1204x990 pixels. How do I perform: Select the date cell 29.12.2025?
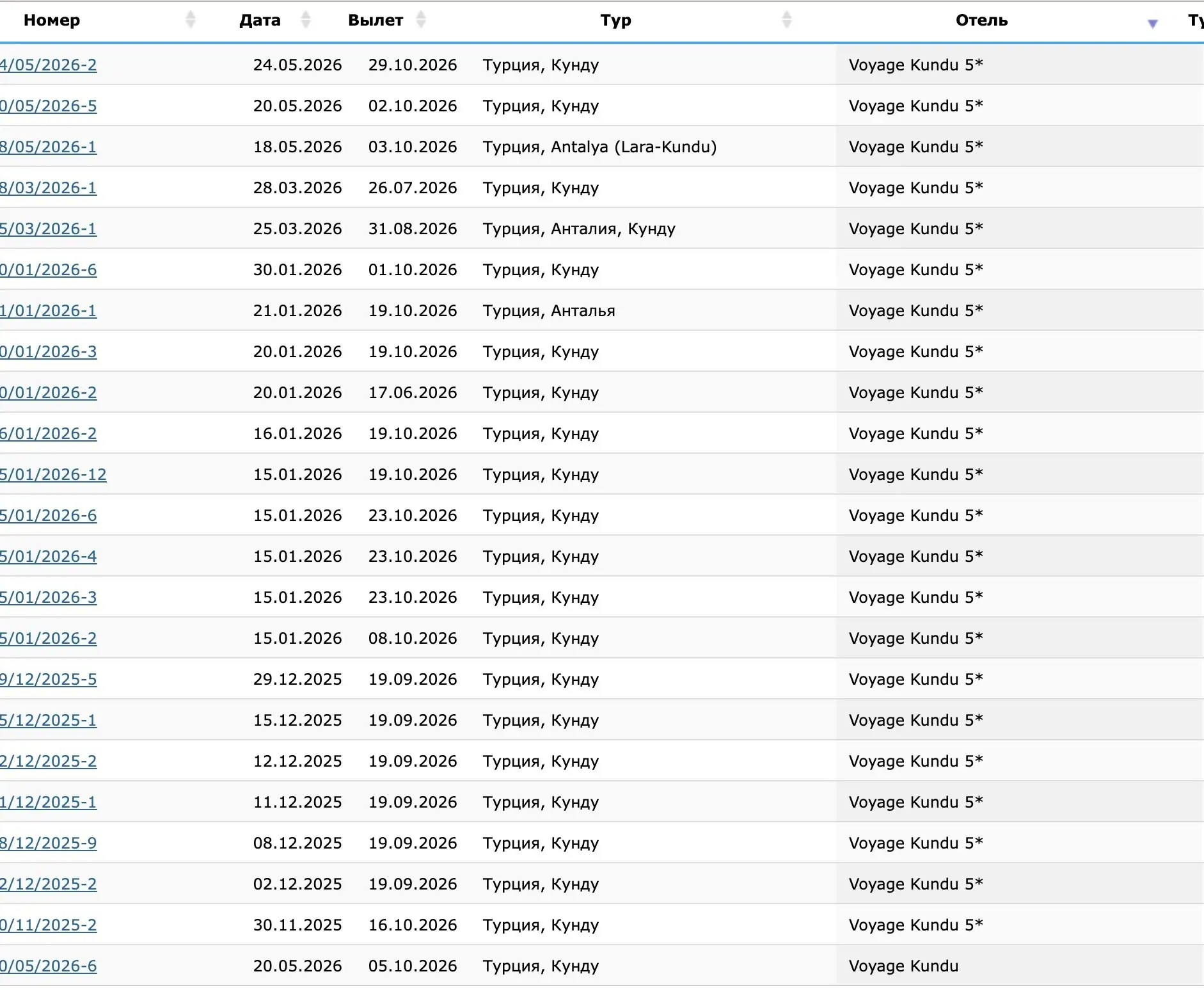297,679
